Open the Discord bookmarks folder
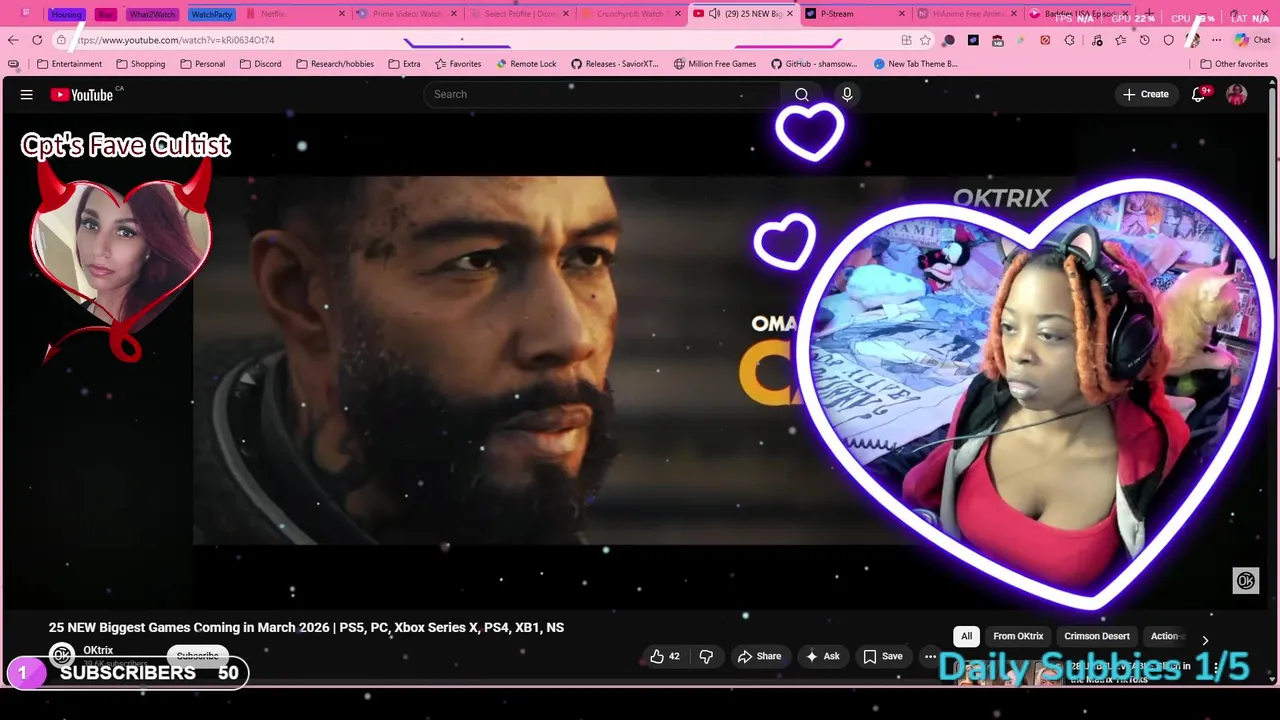Image resolution: width=1280 pixels, height=720 pixels. click(260, 64)
